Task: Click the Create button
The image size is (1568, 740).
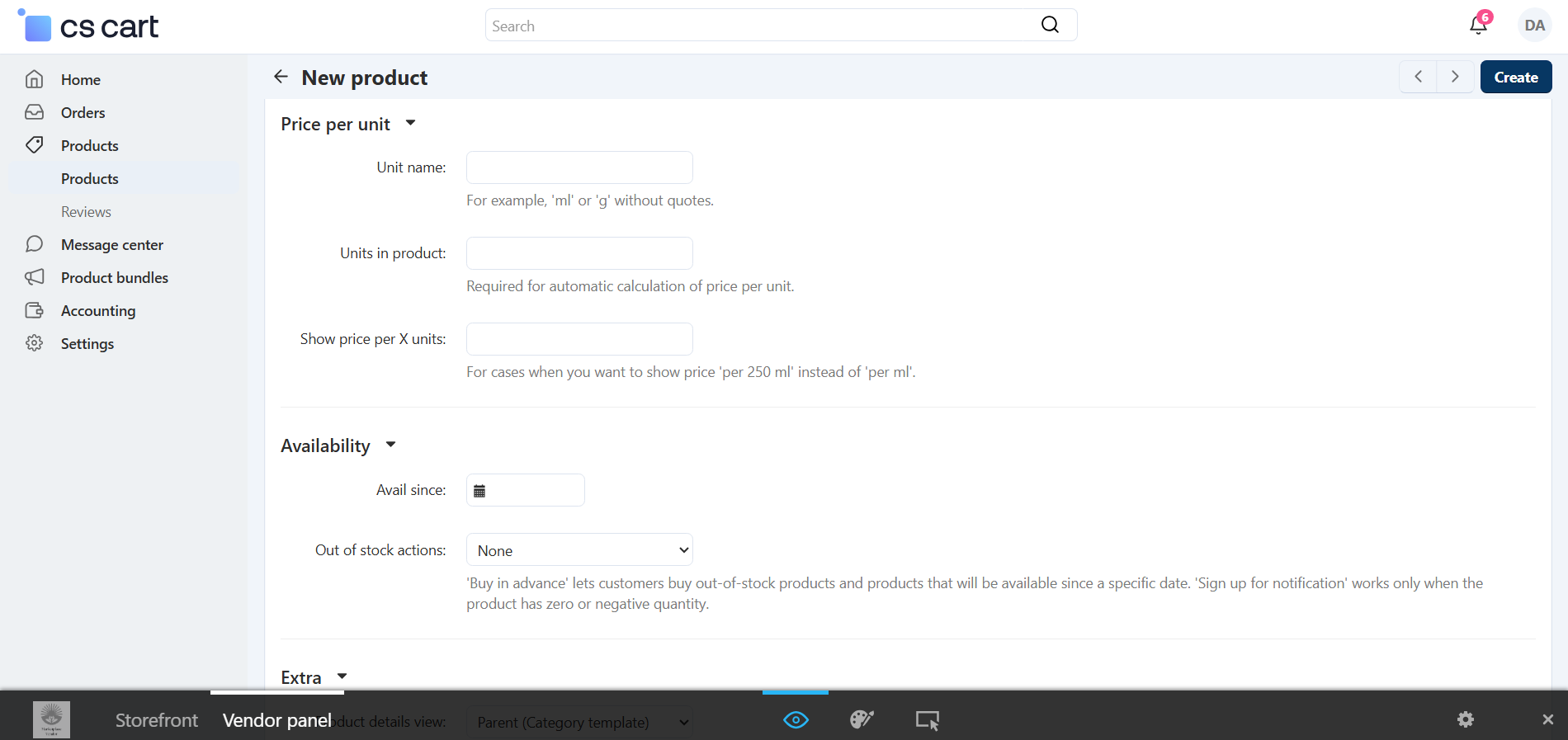Action: [1515, 77]
